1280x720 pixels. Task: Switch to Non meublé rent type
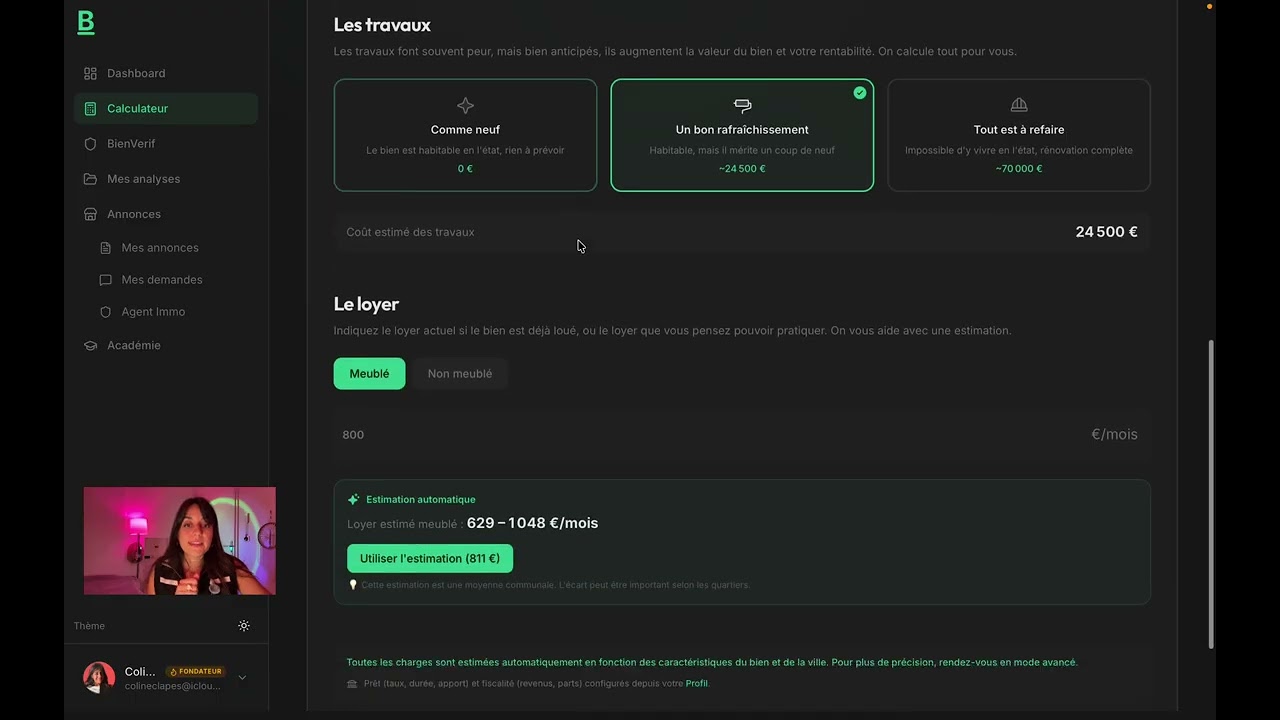[x=460, y=374]
